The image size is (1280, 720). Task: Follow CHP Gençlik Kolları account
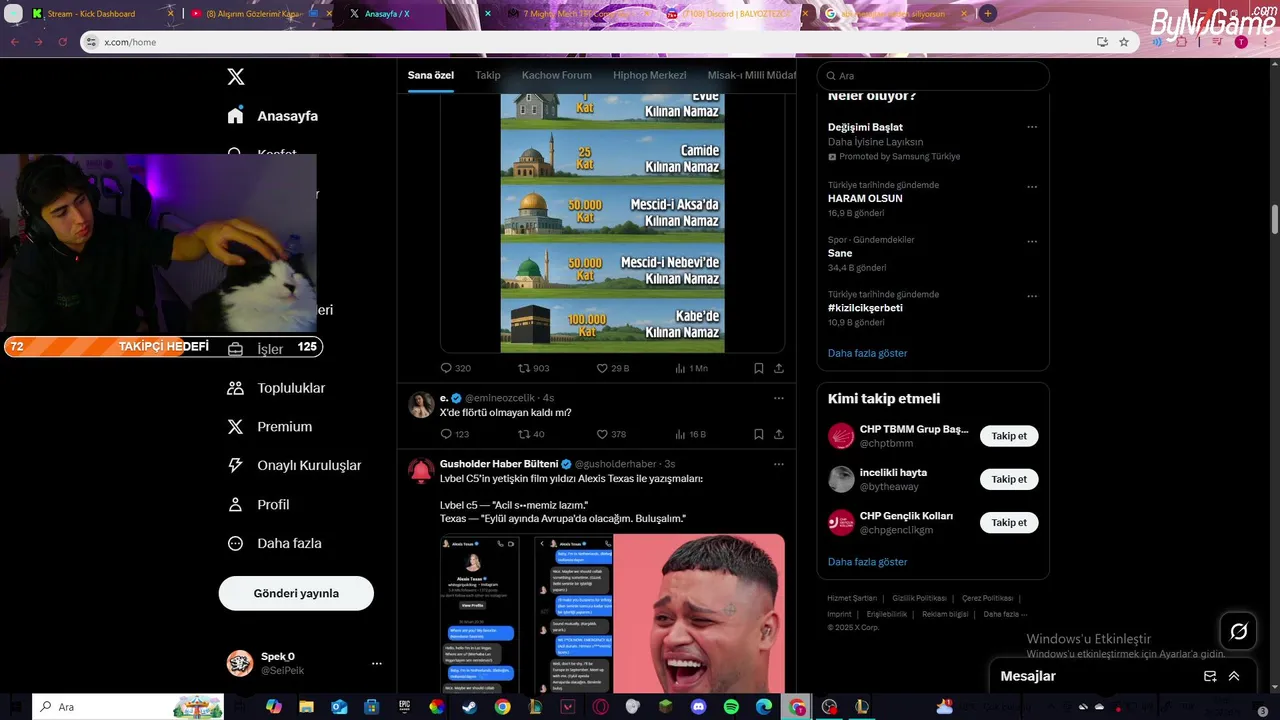pos(1009,522)
